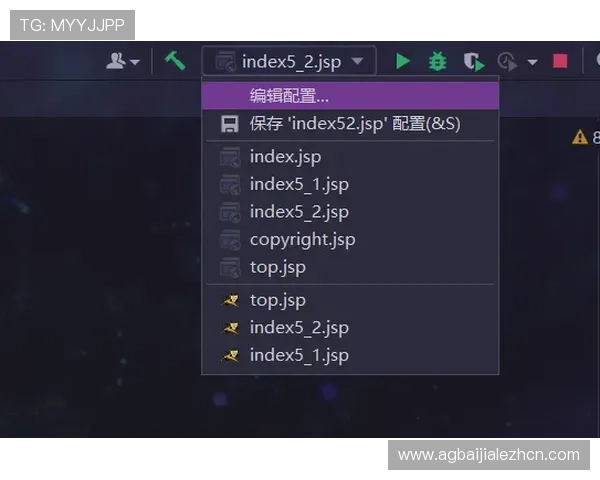The height and width of the screenshot is (480, 600).
Task: Collapse the index5_2.jsp run configuration dropdown
Action: click(x=289, y=61)
